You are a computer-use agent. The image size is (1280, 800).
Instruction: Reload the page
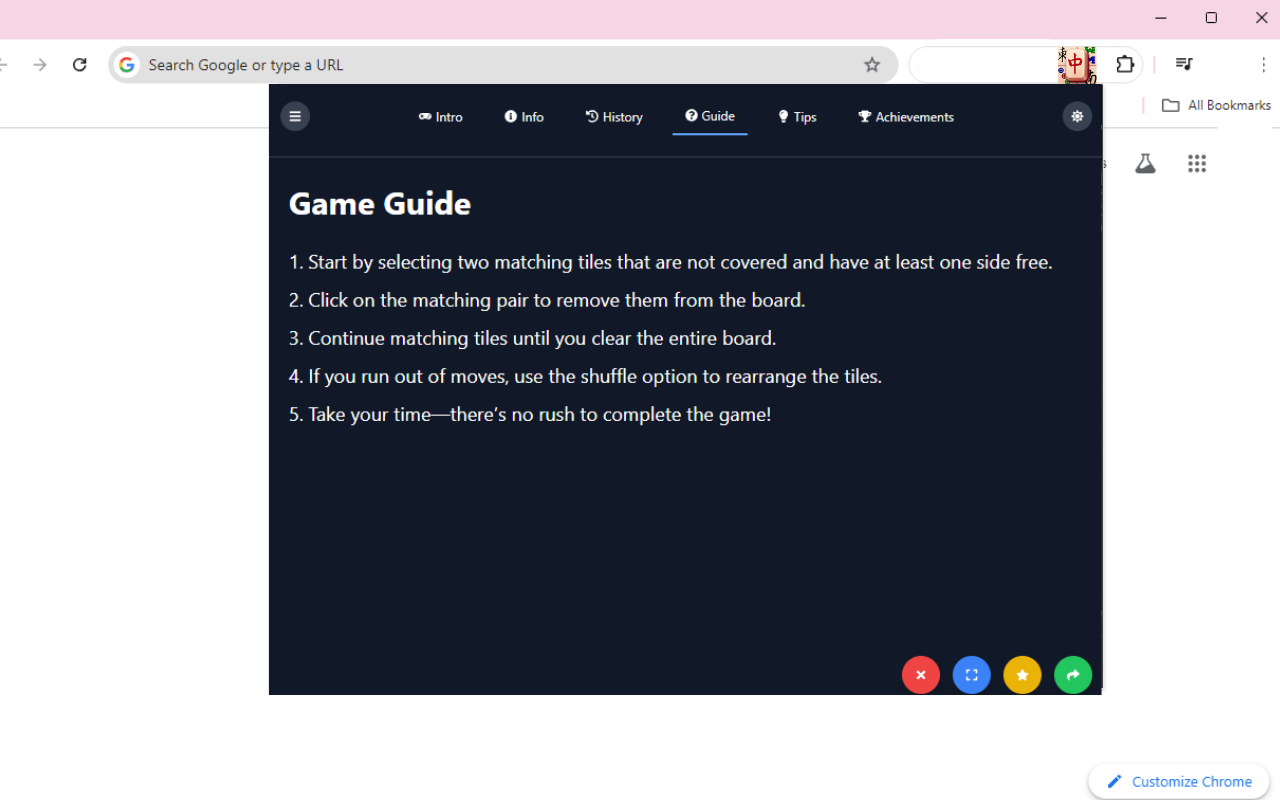(80, 65)
